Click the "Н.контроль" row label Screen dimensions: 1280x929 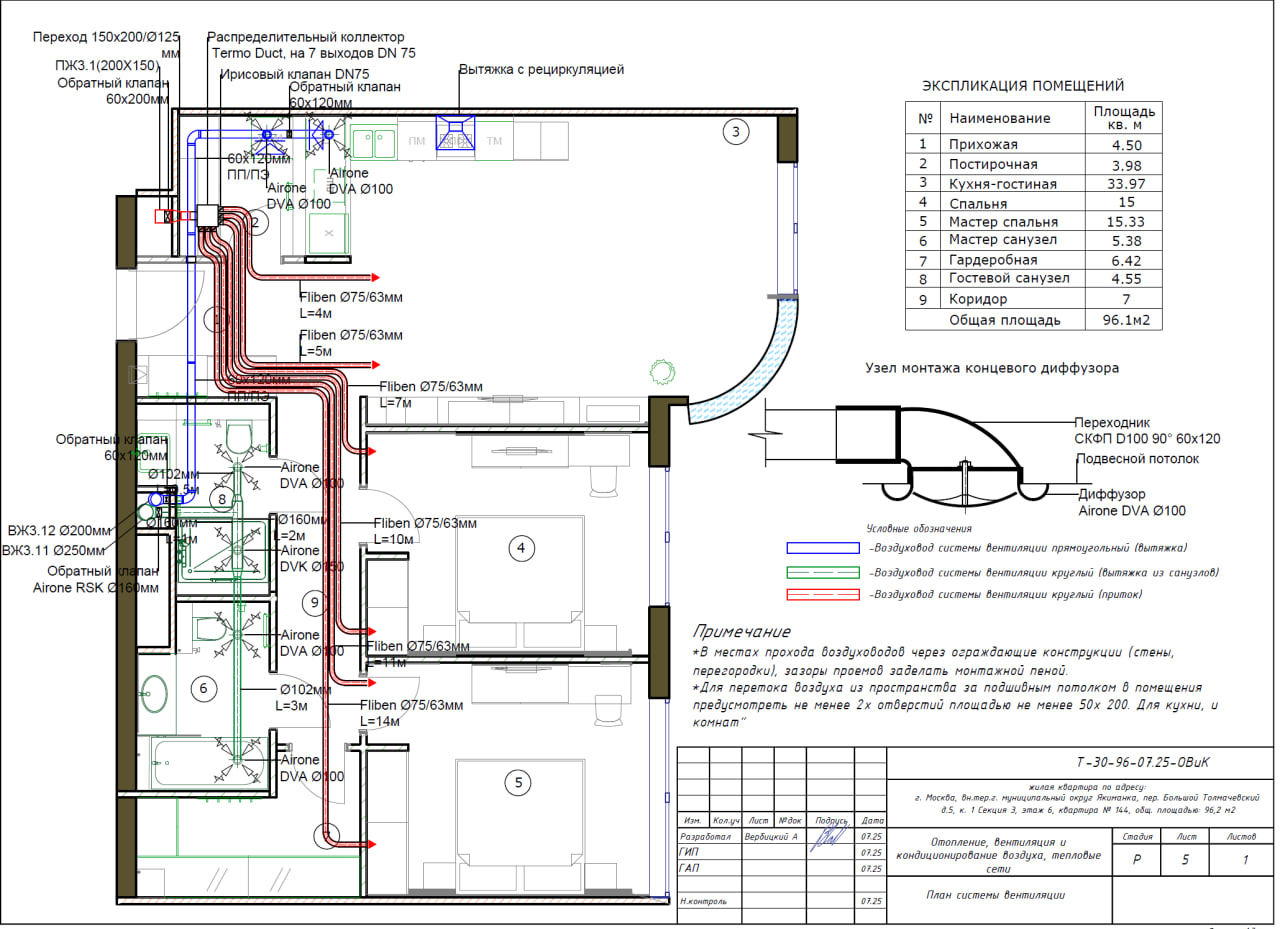702,901
